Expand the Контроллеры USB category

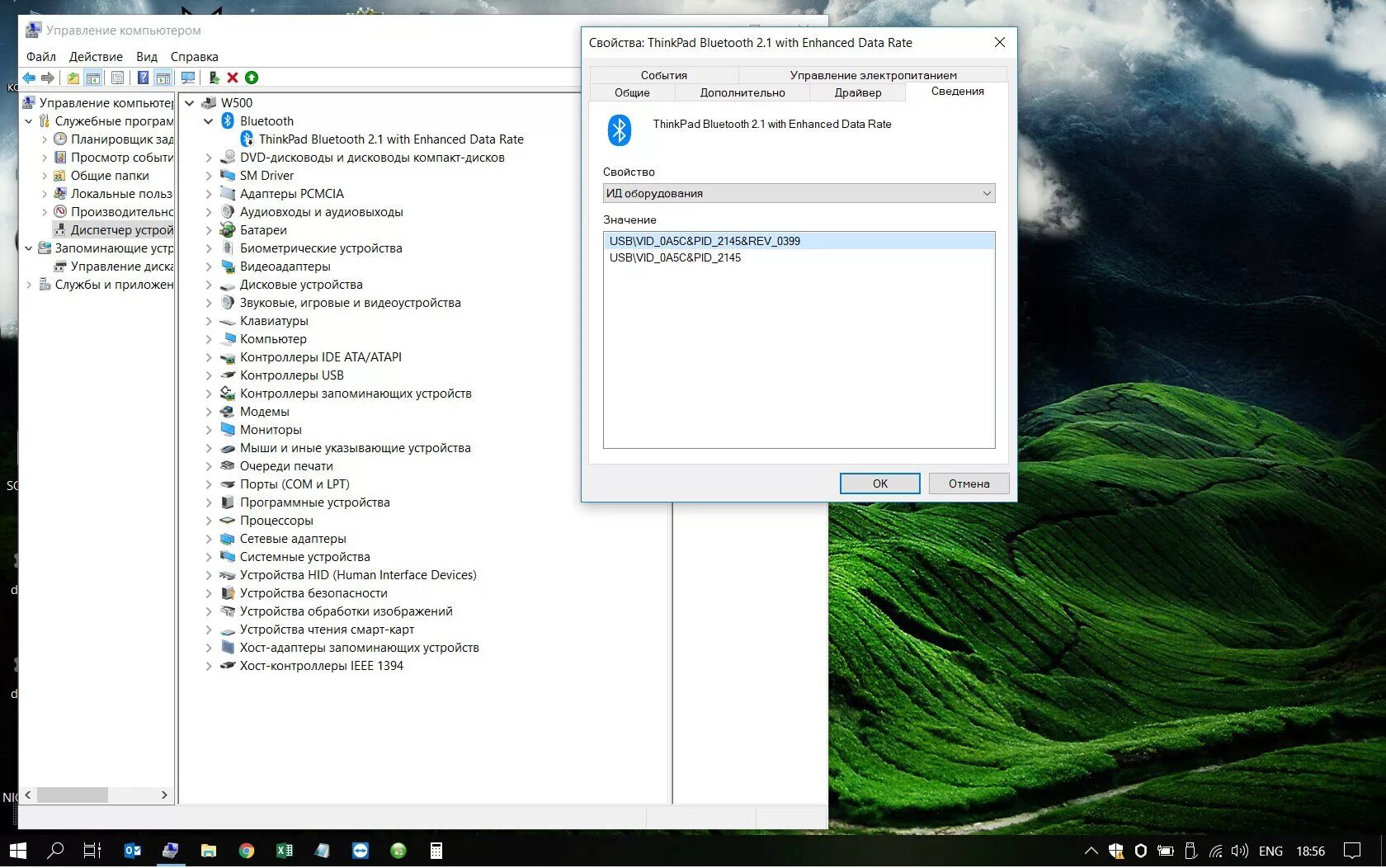point(209,375)
